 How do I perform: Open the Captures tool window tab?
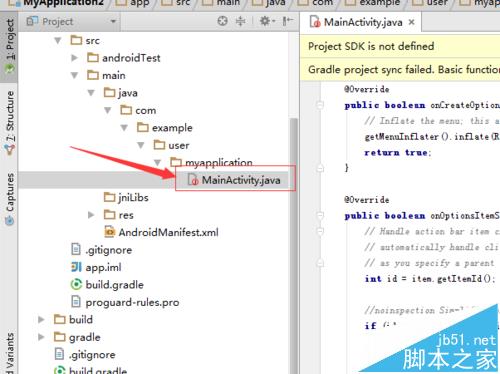click(x=10, y=199)
